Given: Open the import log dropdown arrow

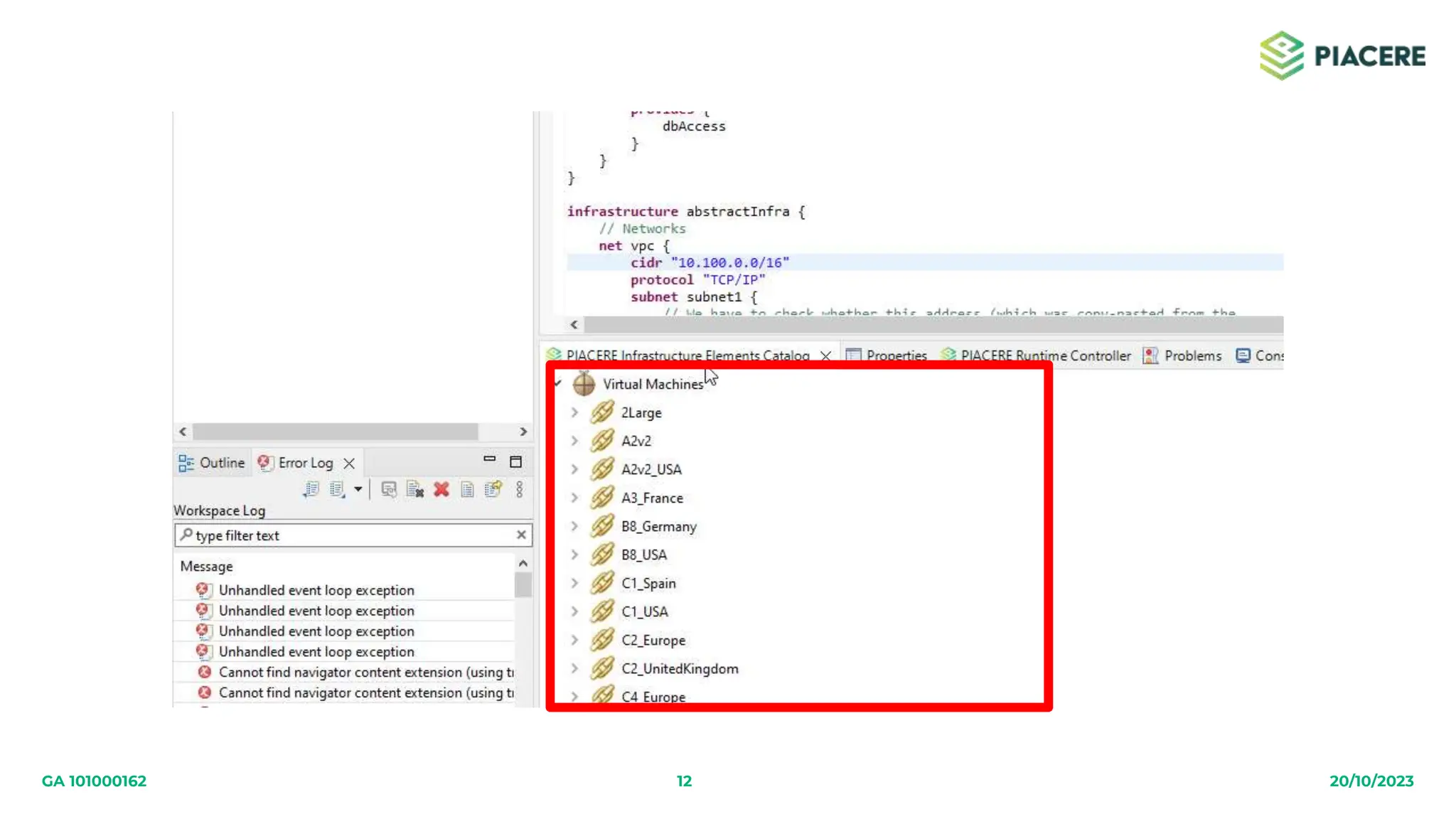Looking at the screenshot, I should (x=358, y=489).
